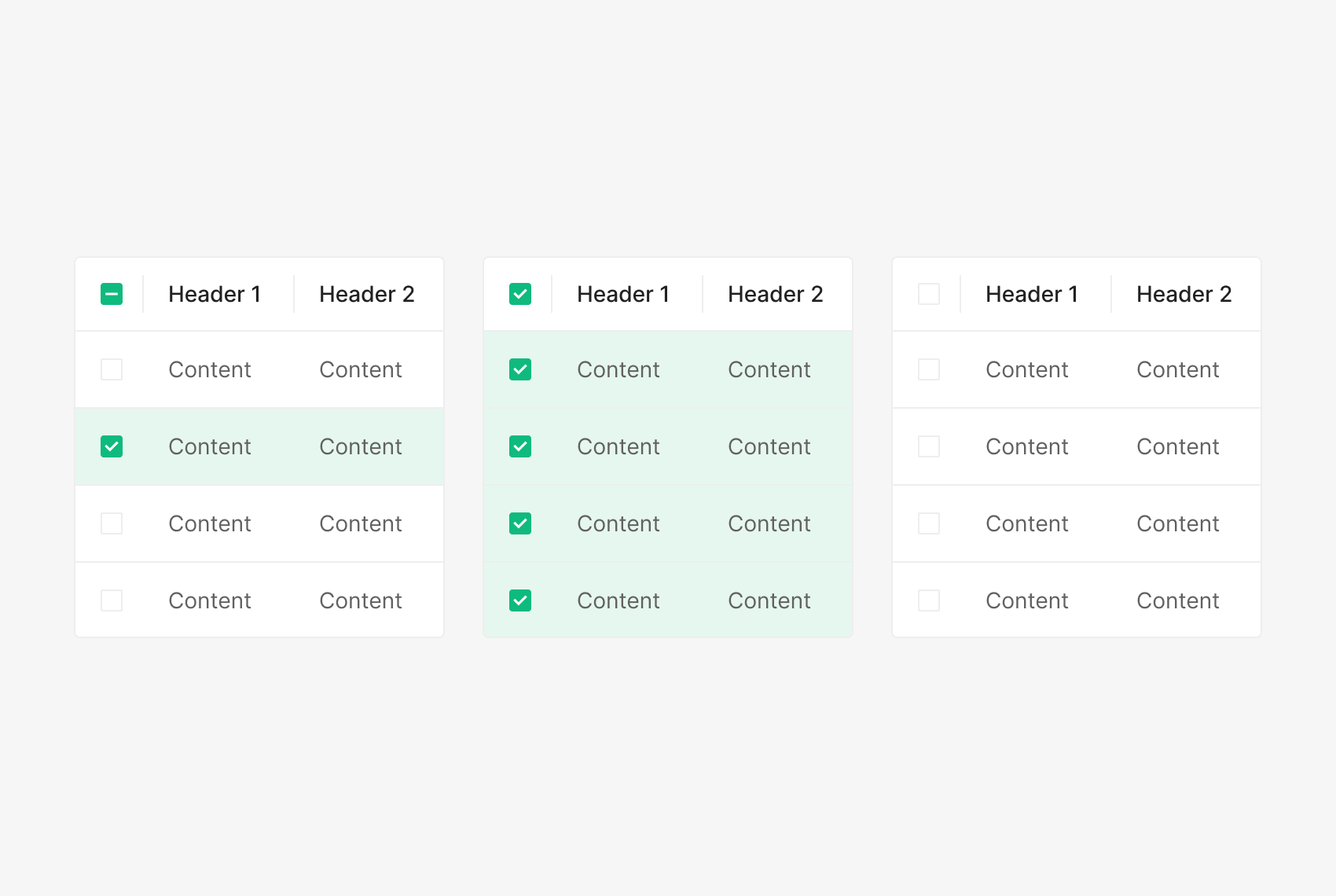Check the second row checkbox in right table
1336x896 pixels.
point(929,446)
